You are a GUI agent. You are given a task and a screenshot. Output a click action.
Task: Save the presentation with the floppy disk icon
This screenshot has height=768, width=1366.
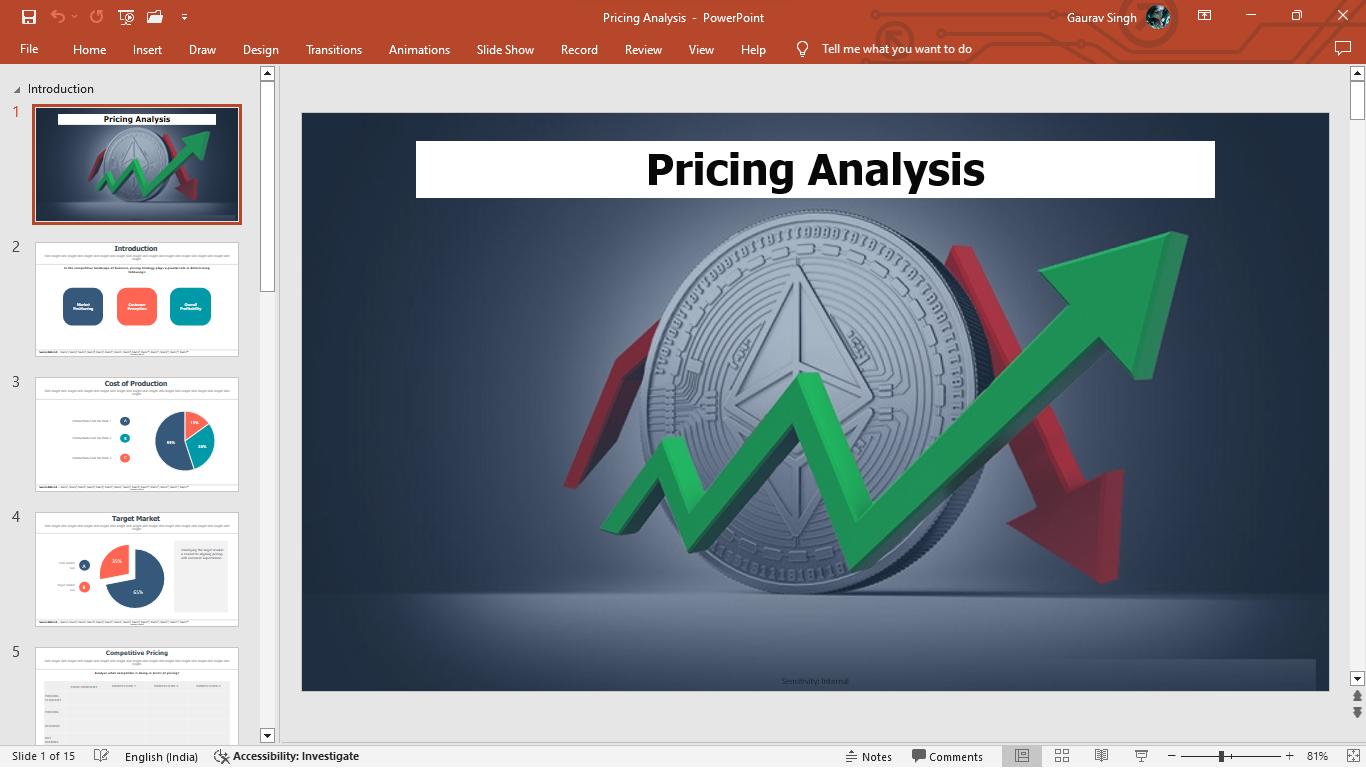click(29, 17)
